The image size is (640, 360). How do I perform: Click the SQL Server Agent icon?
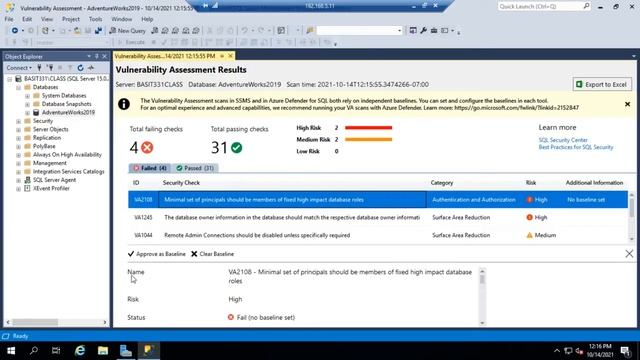click(27, 180)
